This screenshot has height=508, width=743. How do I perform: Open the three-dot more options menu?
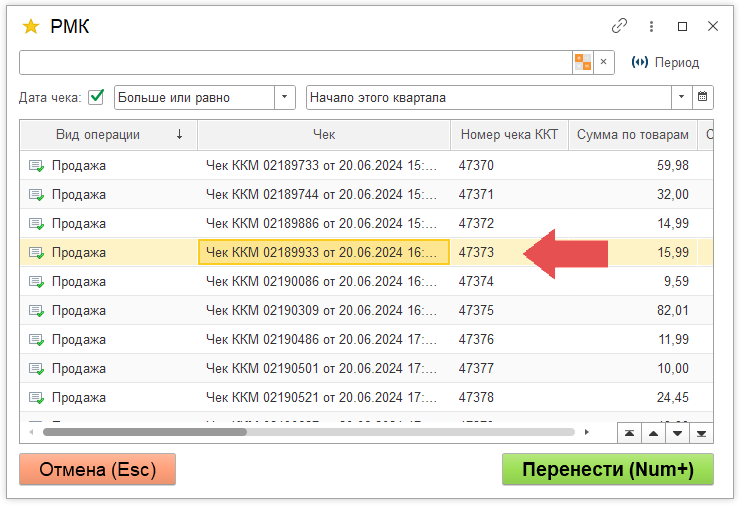652,27
